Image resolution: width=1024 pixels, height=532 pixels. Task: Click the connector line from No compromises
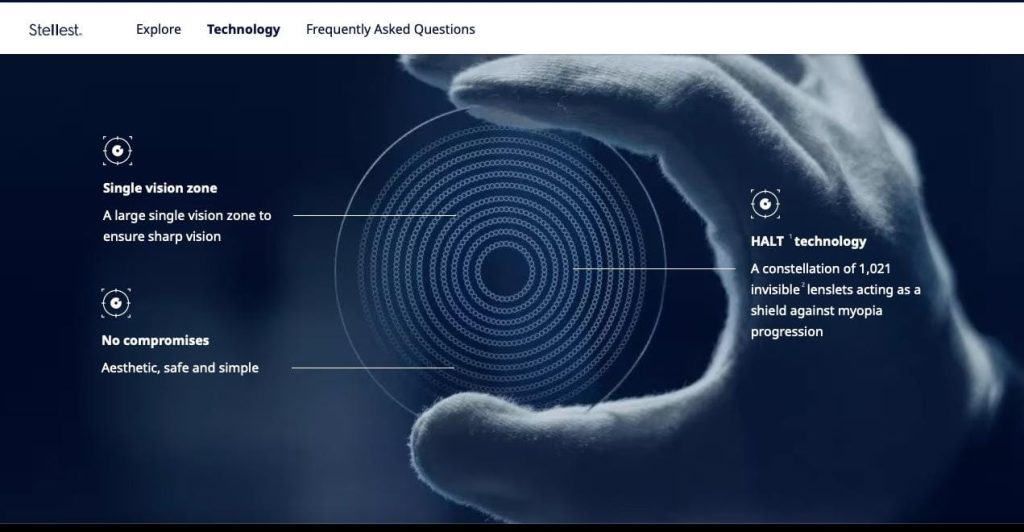pos(370,368)
